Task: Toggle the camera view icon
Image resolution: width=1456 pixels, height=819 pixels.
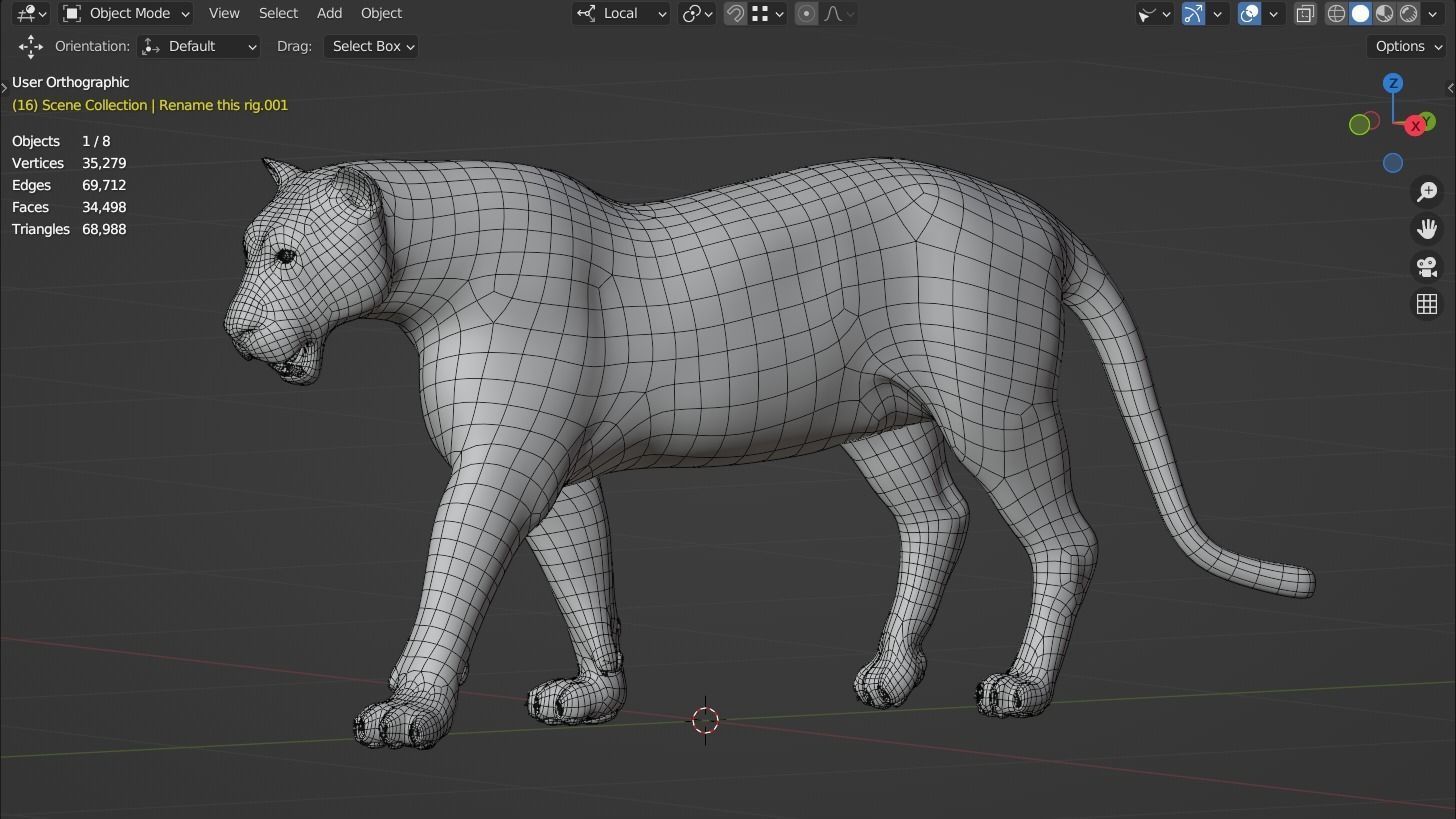Action: tap(1427, 267)
